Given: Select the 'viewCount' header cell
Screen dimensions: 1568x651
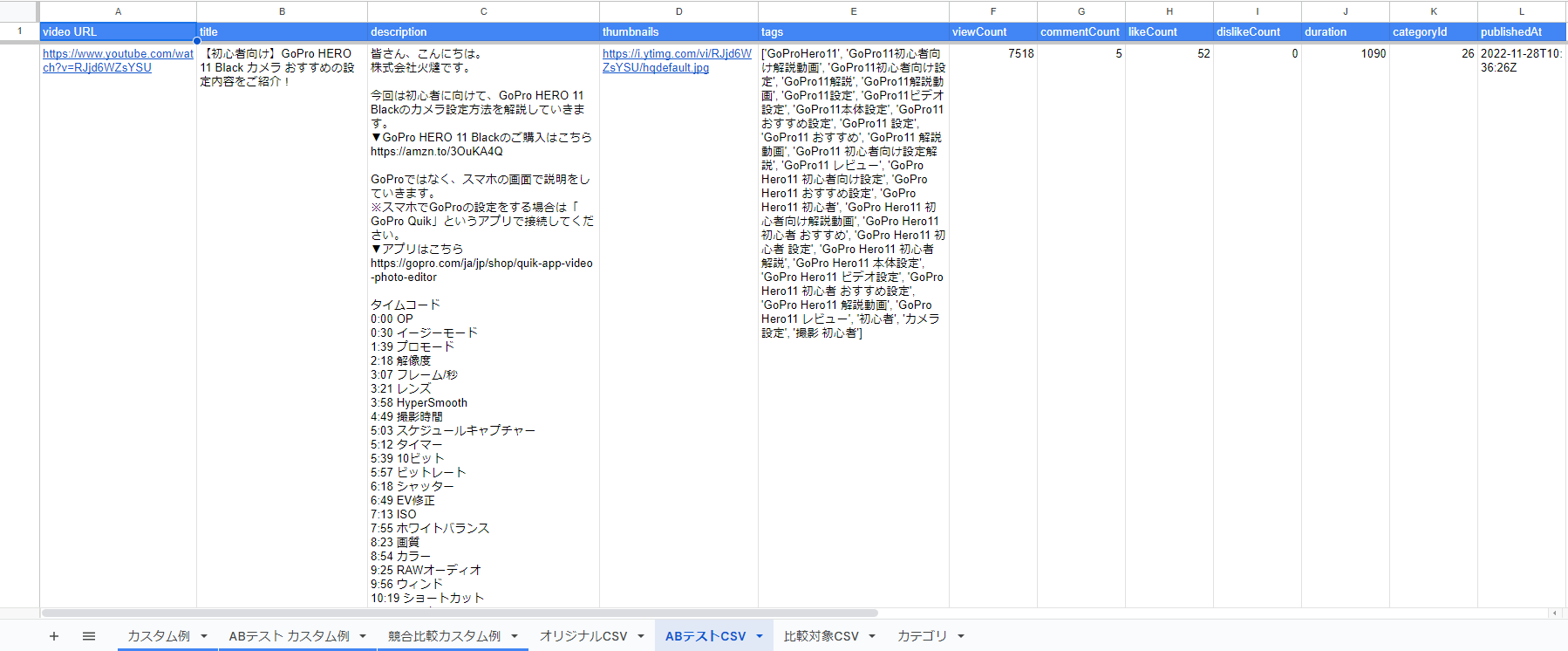Looking at the screenshot, I should click(993, 31).
